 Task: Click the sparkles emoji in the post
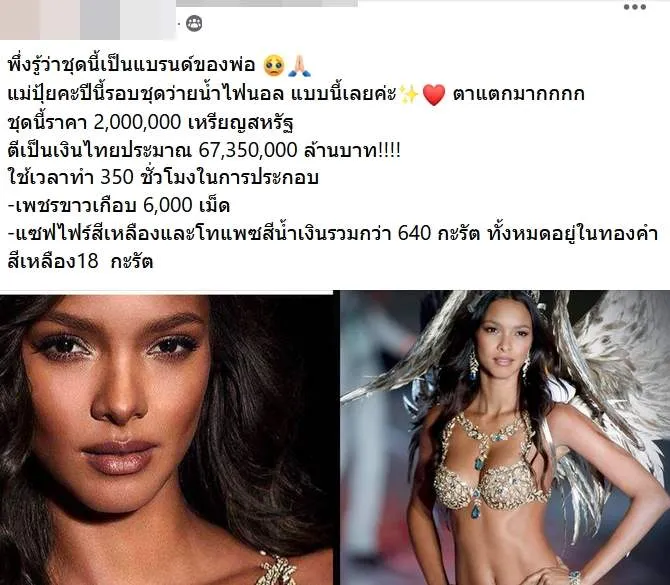409,94
